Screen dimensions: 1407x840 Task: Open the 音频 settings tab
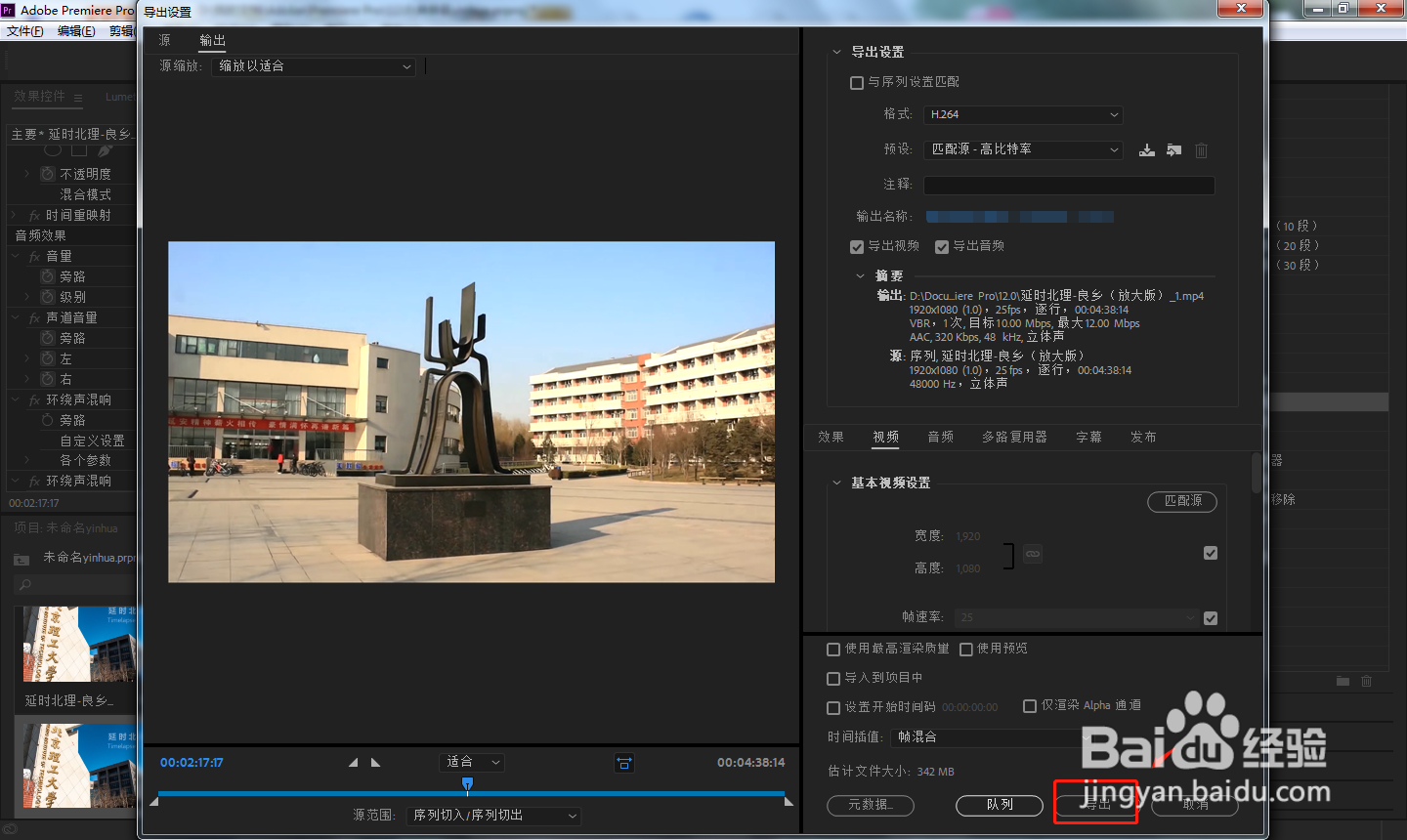[940, 438]
